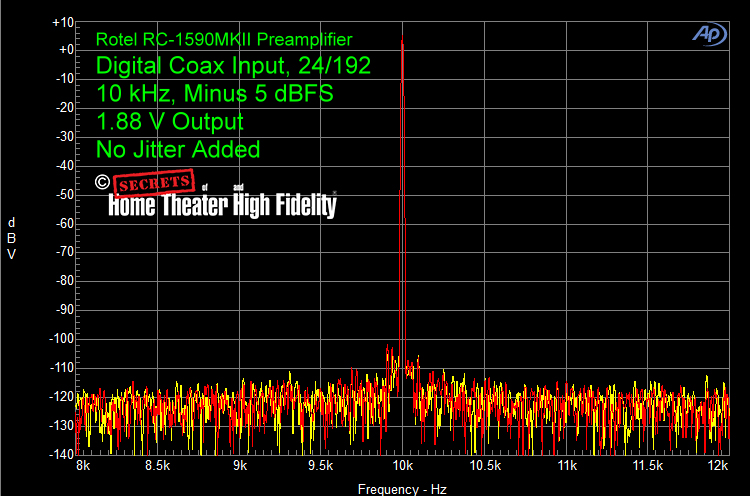Click the -100 label on the dBV axis
750x496 pixels.
[61, 339]
